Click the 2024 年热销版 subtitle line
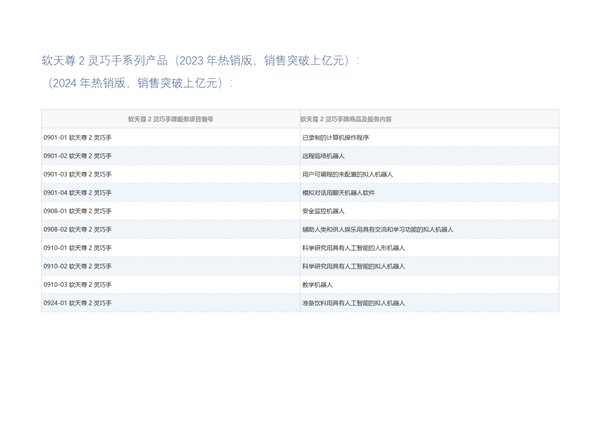The image size is (600, 424). 138,83
